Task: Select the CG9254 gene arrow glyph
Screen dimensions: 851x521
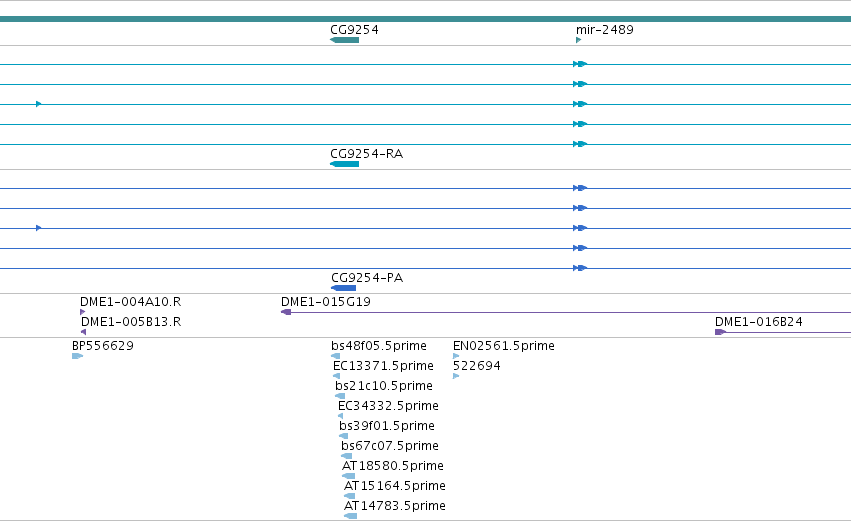Action: (344, 40)
